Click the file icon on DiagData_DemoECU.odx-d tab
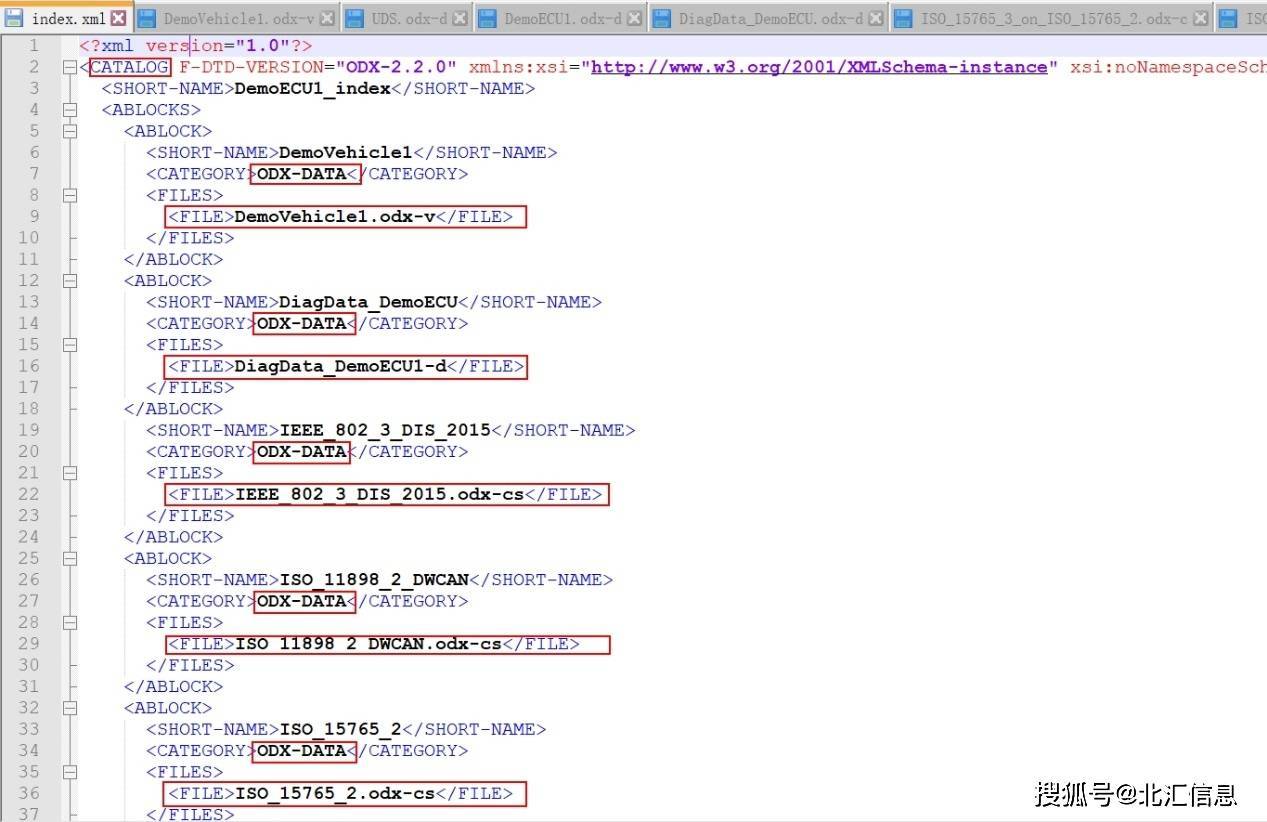 pos(663,17)
